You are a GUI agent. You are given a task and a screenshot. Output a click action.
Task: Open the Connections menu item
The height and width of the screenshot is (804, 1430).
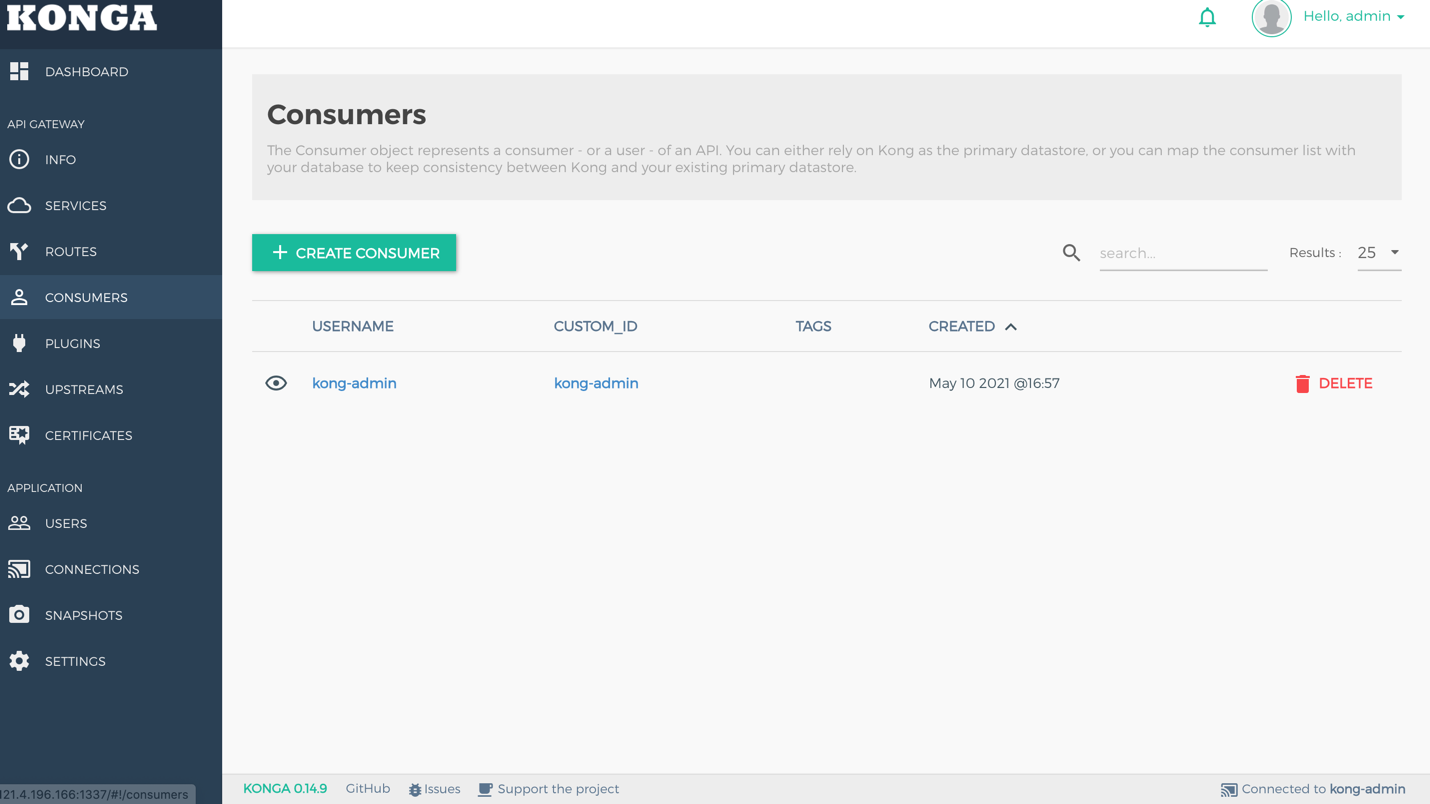click(x=111, y=570)
